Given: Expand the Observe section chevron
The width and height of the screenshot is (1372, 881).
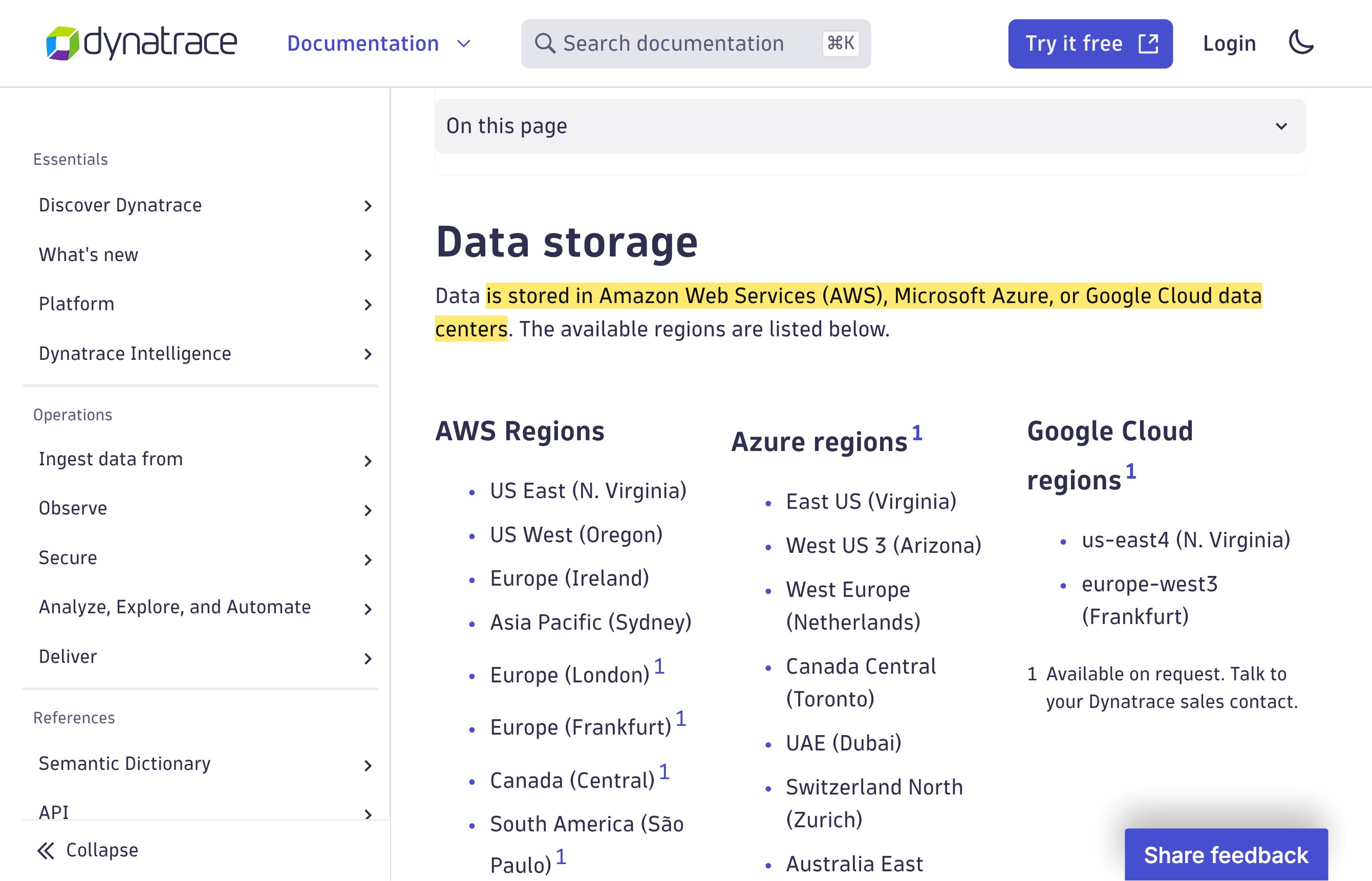Looking at the screenshot, I should pos(368,510).
